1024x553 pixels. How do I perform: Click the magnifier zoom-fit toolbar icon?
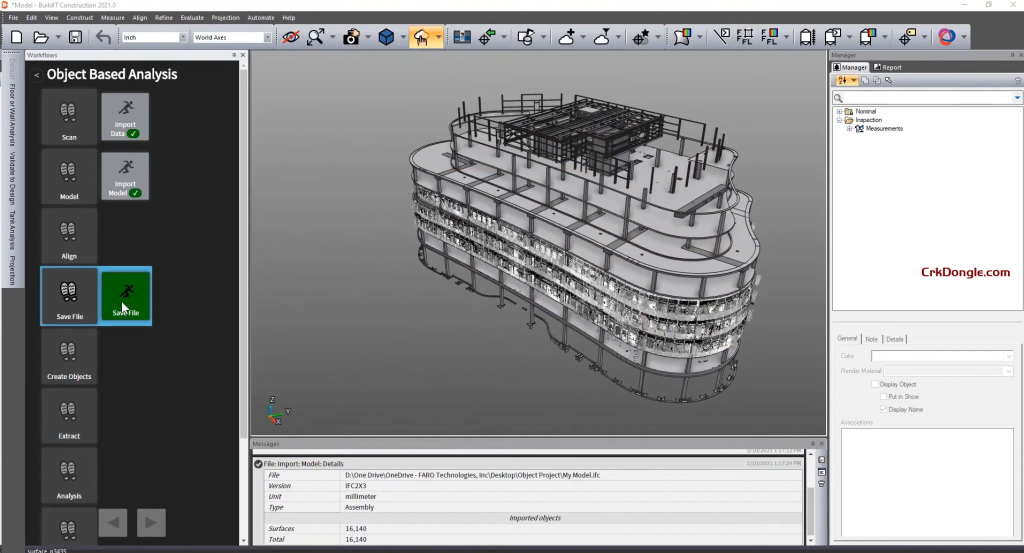coord(317,37)
